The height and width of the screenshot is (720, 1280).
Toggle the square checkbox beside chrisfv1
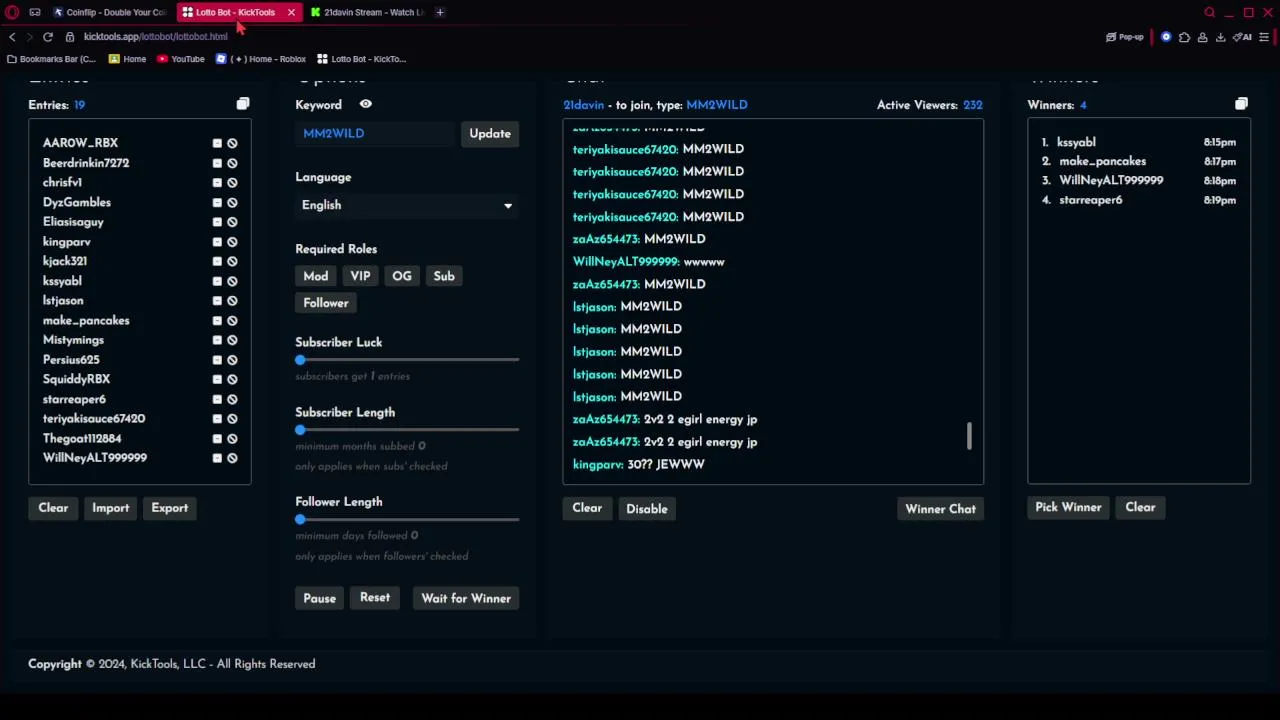coord(217,183)
